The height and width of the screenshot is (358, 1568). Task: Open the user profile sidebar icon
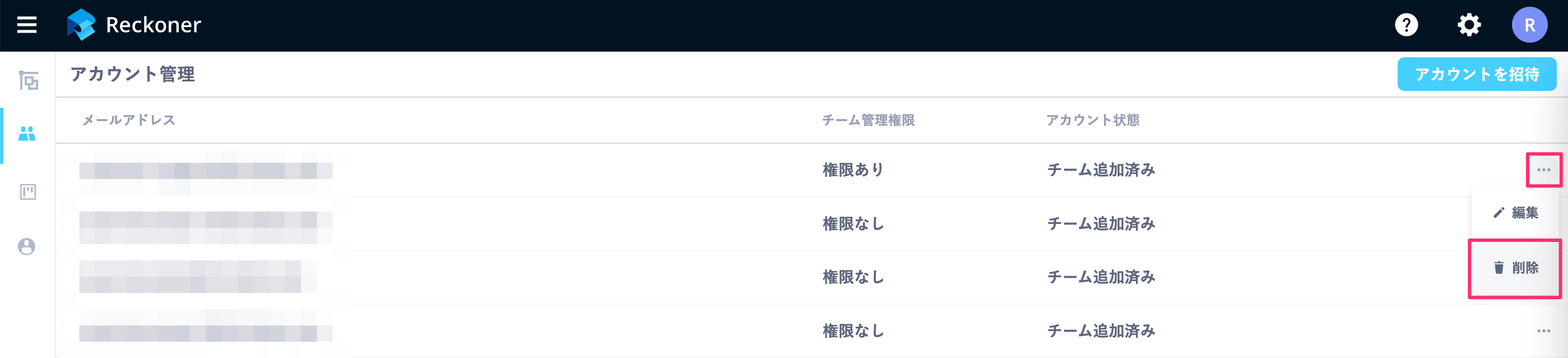coord(28,246)
